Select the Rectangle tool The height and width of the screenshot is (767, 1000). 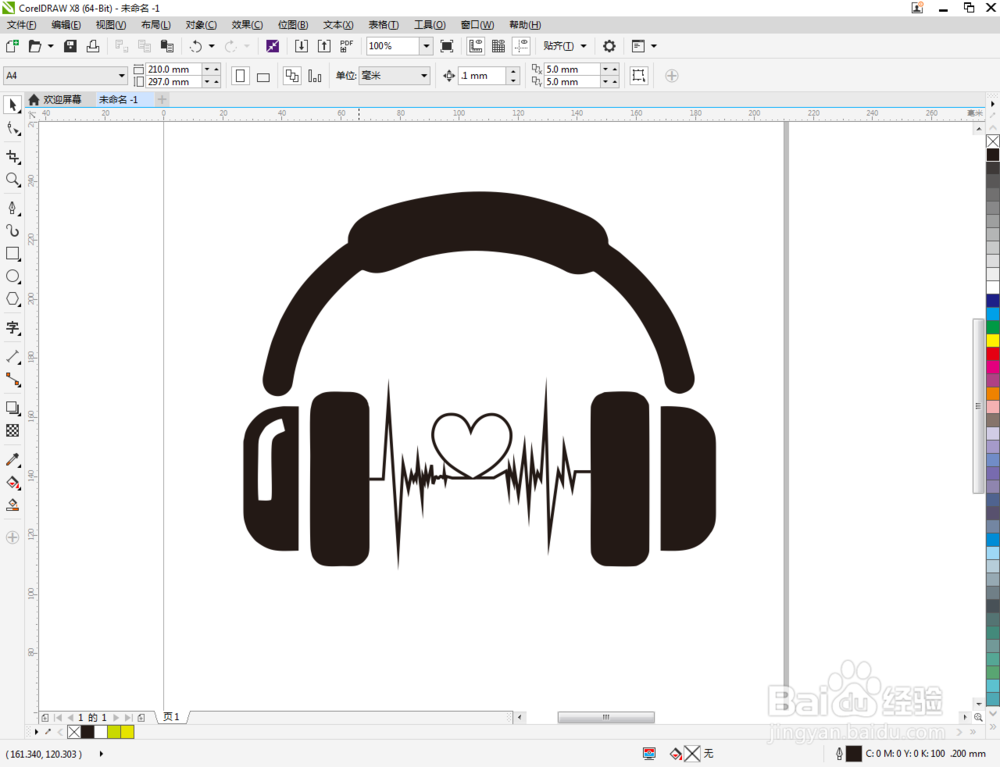click(12, 253)
